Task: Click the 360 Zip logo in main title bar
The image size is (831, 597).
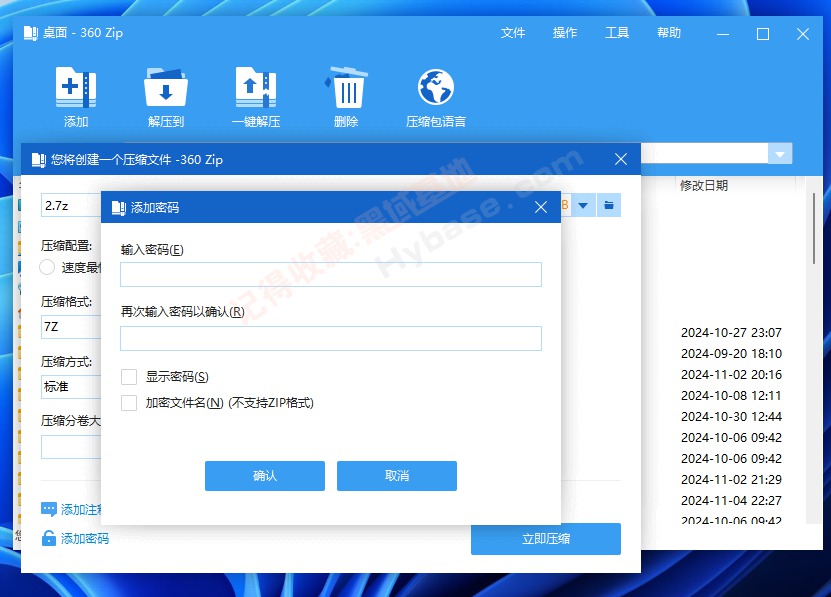Action: pyautogui.click(x=31, y=33)
